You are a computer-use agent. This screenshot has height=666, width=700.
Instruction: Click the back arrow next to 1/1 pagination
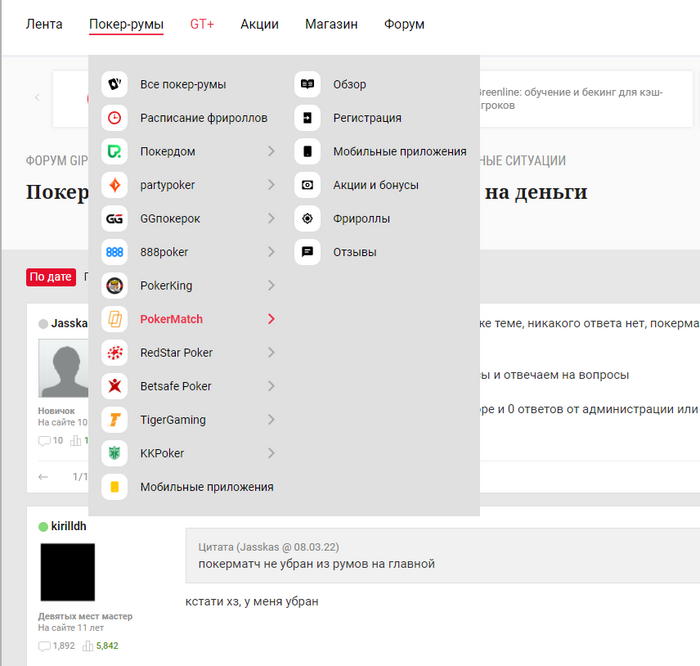pyautogui.click(x=43, y=477)
